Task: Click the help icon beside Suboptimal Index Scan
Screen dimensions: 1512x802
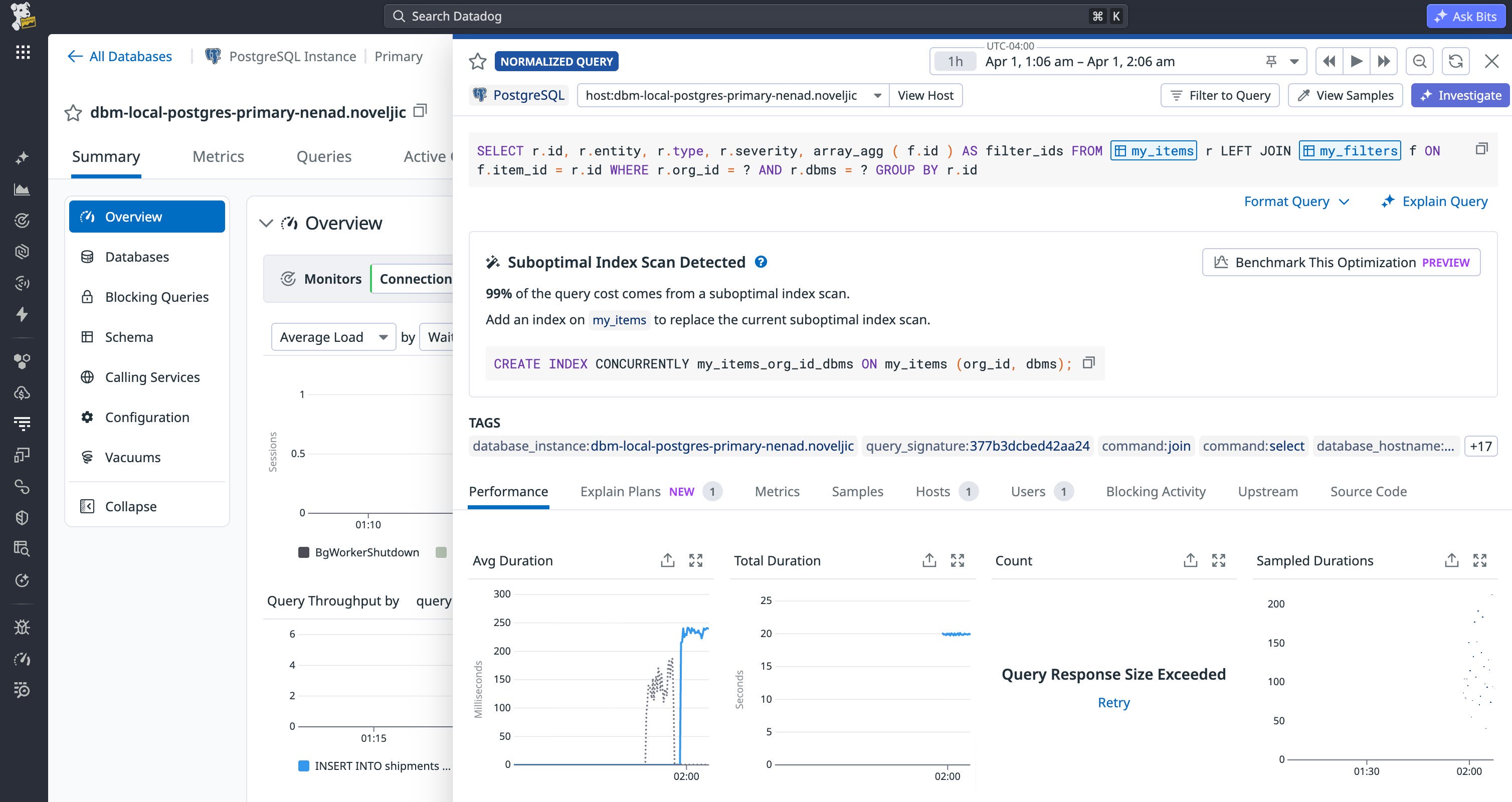Action: (x=762, y=262)
